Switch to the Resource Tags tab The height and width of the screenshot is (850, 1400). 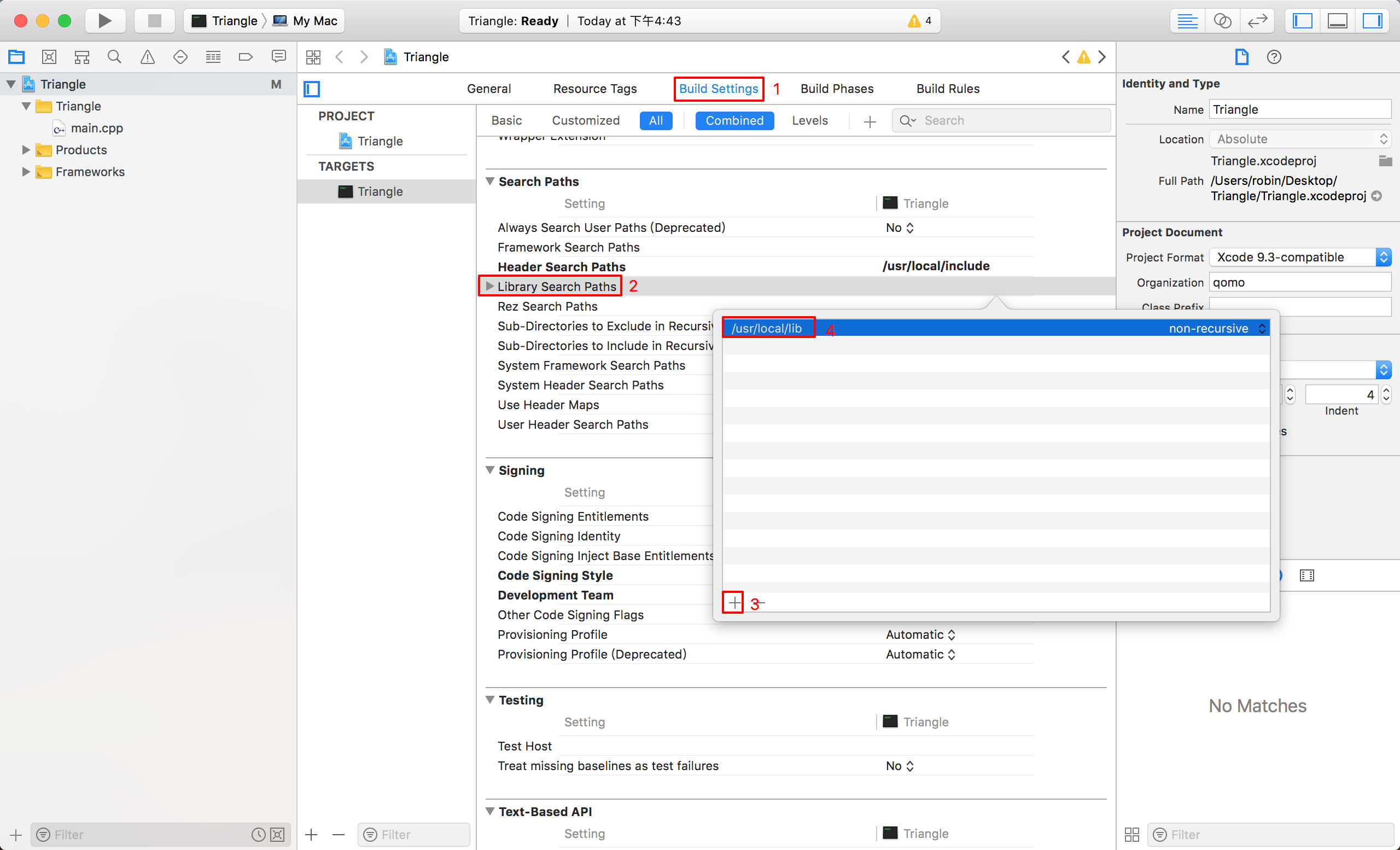(595, 89)
